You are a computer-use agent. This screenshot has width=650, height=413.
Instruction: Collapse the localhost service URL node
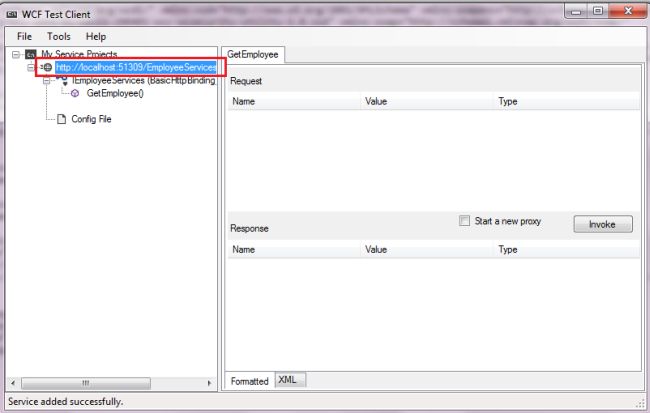31,67
